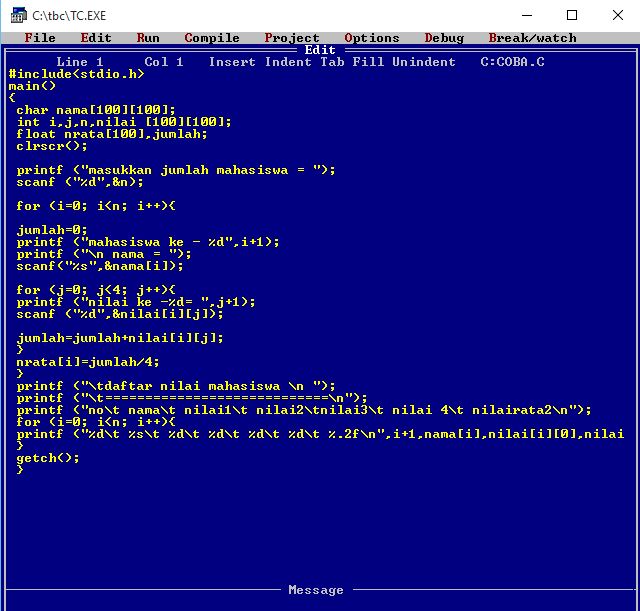Click the 'getch();' line
Screen dimensions: 640x611
click(x=48, y=458)
